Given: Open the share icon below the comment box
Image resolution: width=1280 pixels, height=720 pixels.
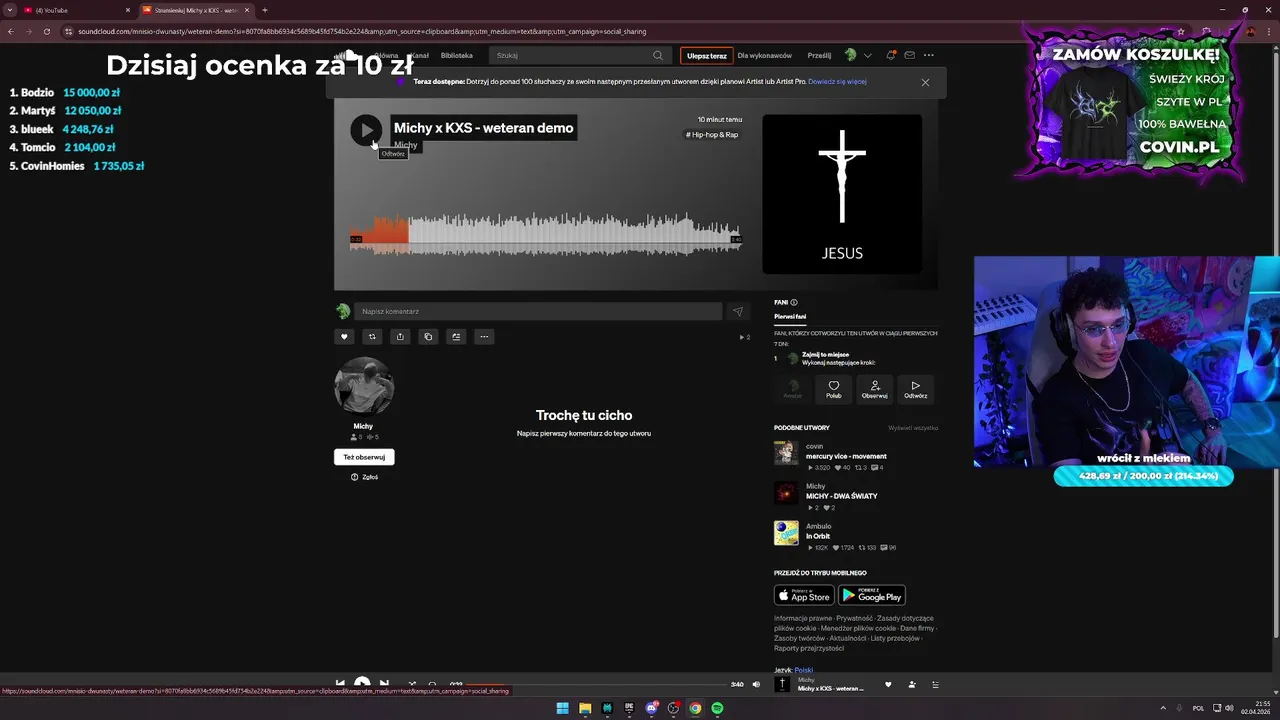Looking at the screenshot, I should coord(400,337).
